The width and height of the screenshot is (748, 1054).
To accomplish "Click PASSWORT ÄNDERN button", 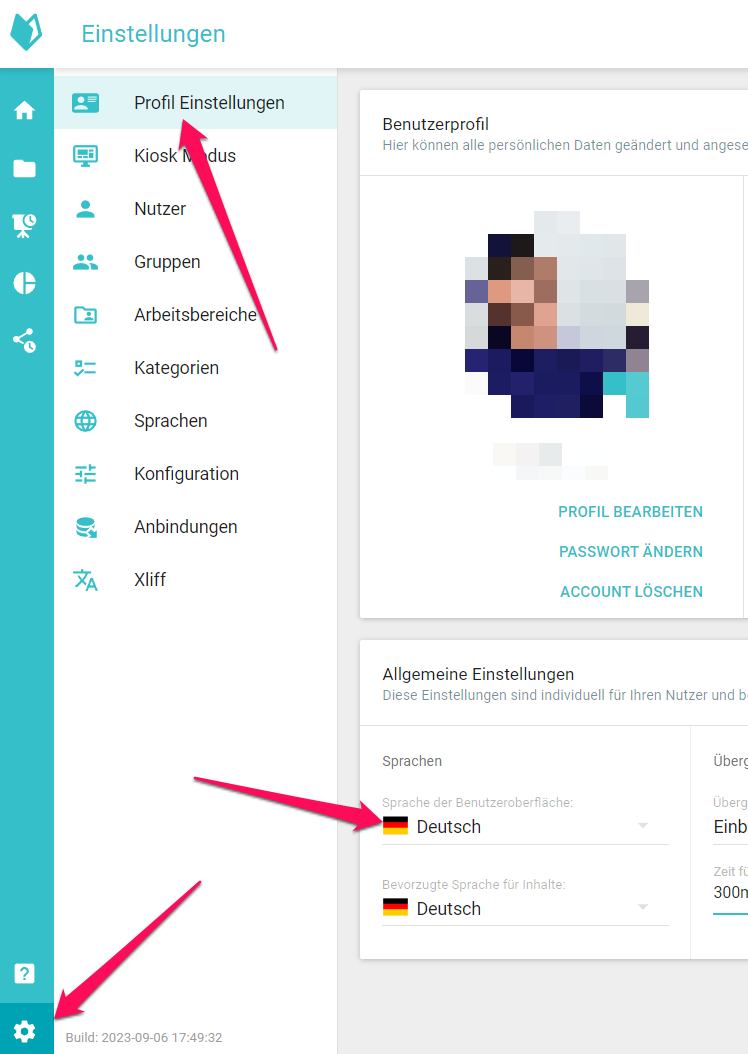I will 630,552.
